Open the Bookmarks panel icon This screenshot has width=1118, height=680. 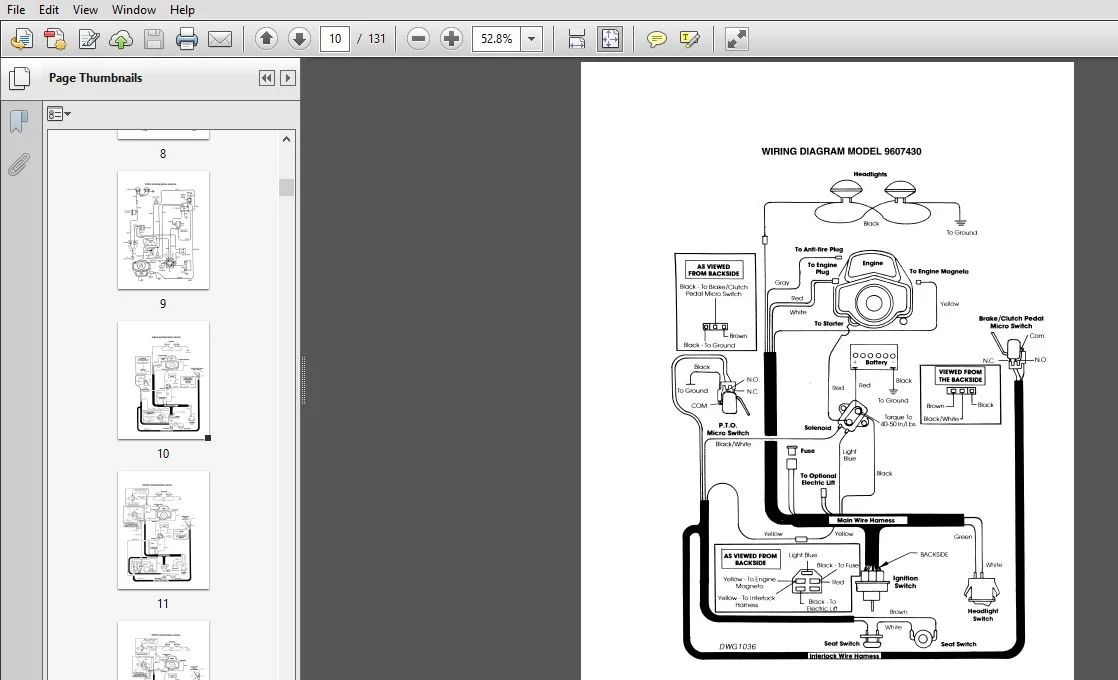[x=19, y=122]
